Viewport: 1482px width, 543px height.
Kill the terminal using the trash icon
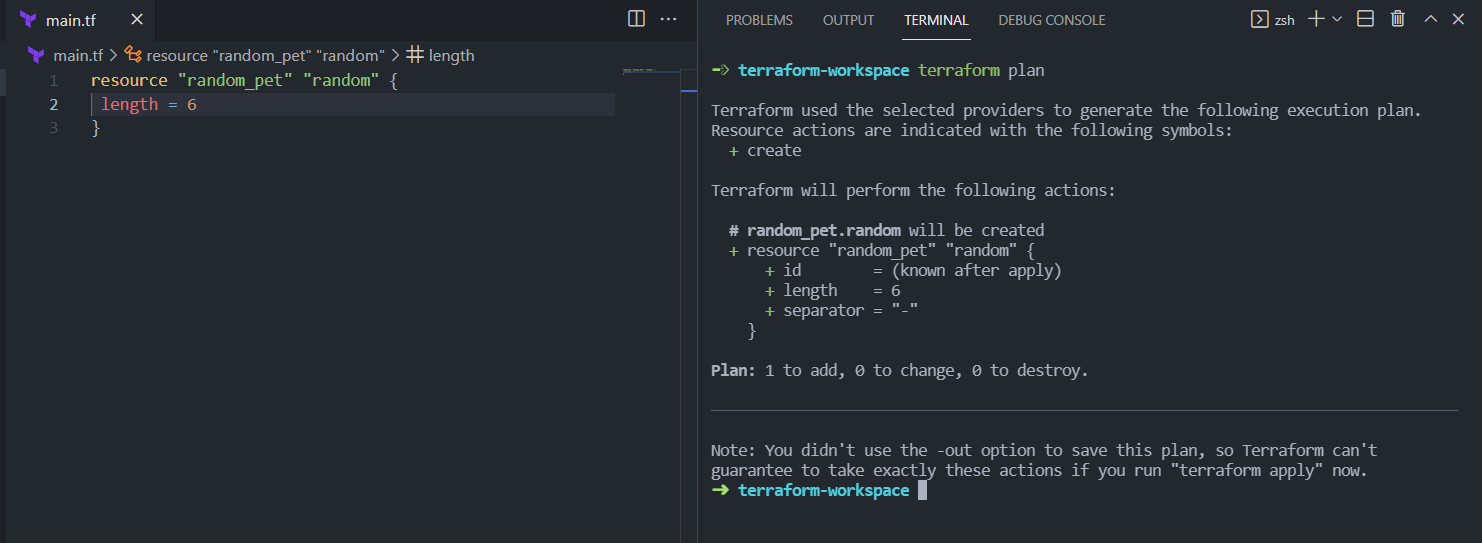click(x=1398, y=19)
